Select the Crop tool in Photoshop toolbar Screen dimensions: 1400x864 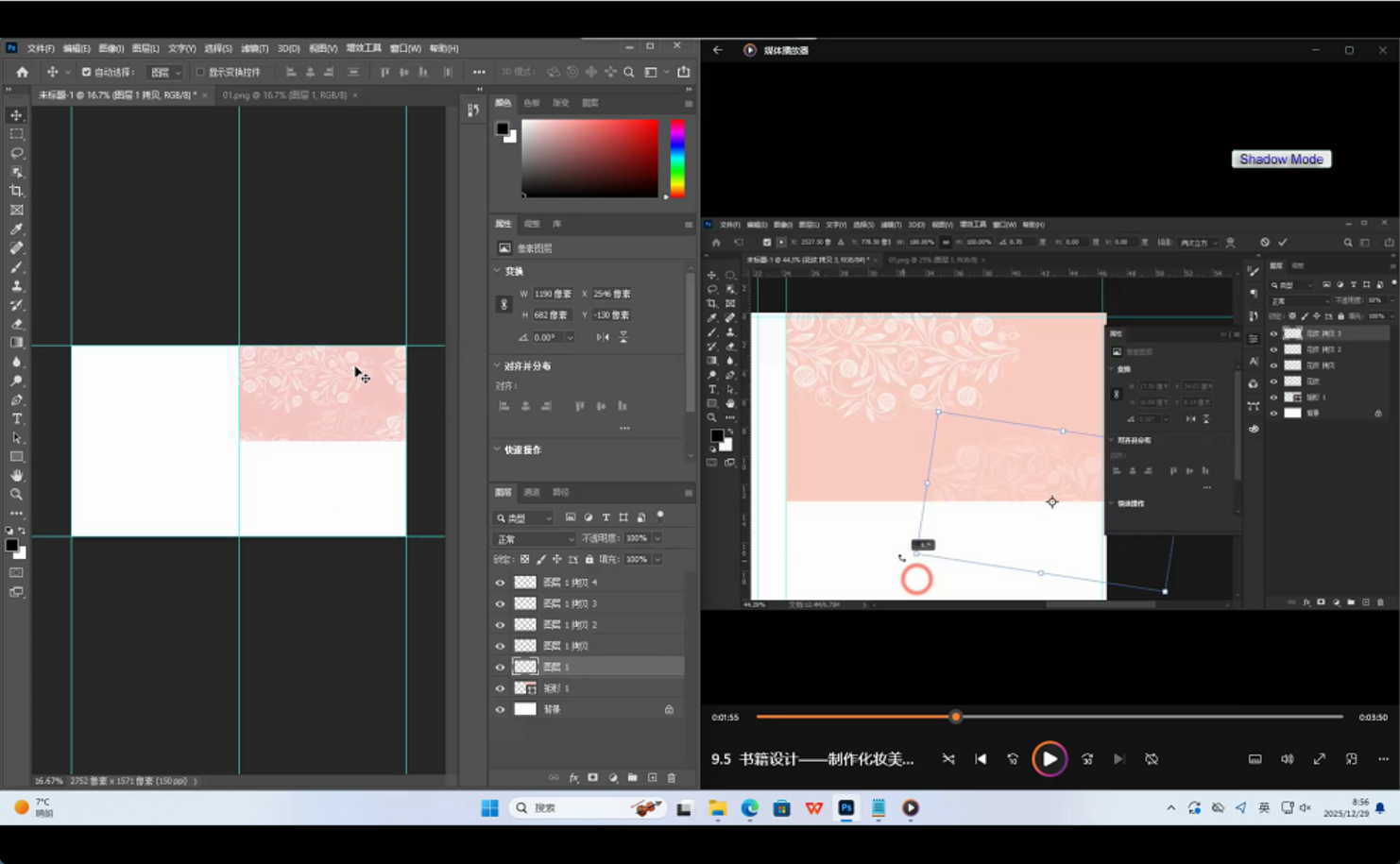16,192
